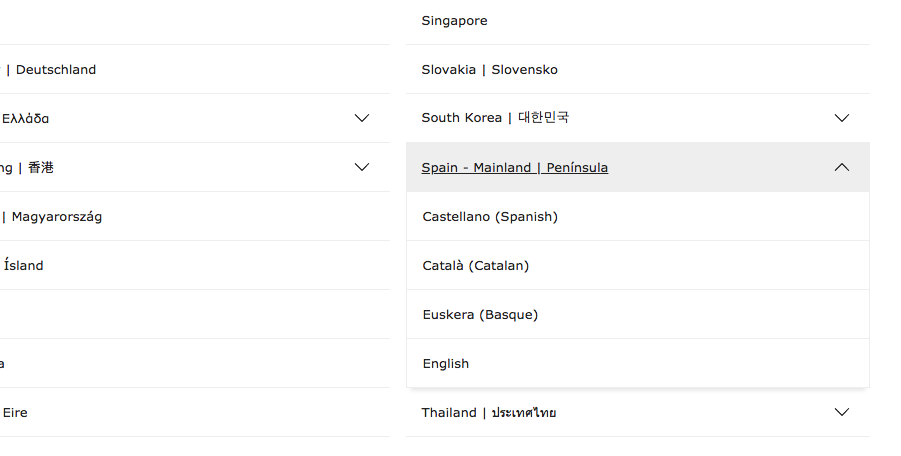Expand the Ελλάδα row chevron
This screenshot has height=456, width=901.
(x=362, y=118)
